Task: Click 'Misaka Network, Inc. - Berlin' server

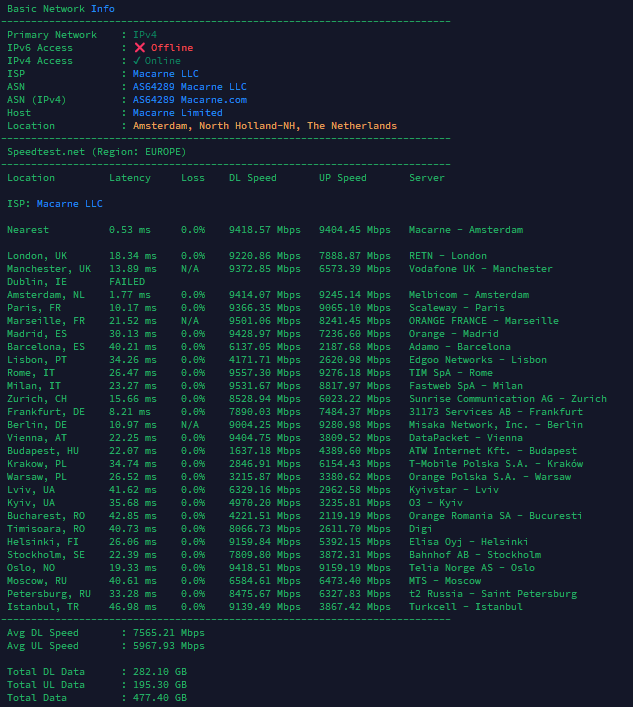Action: coord(496,425)
